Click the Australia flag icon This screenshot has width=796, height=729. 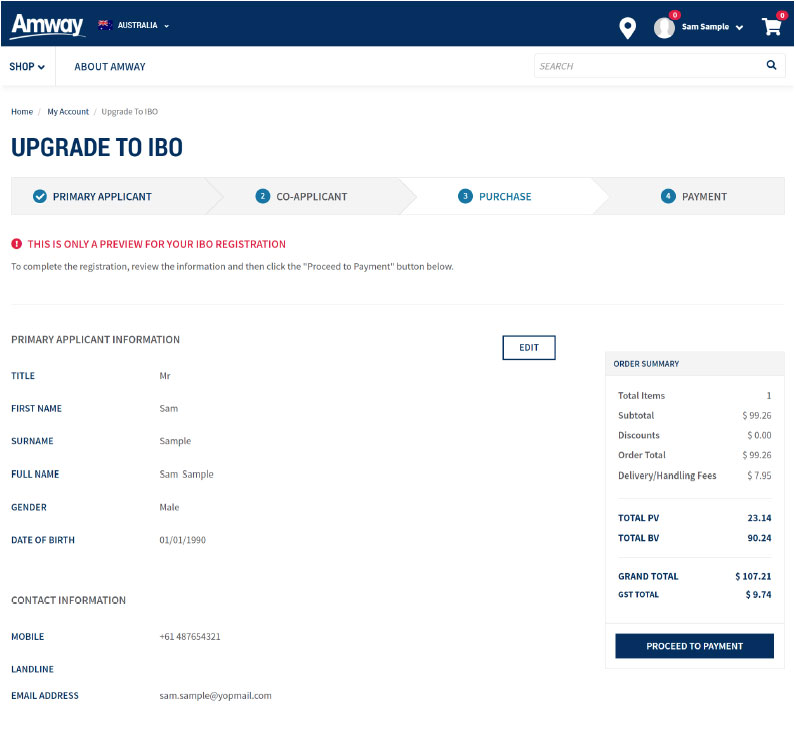pyautogui.click(x=105, y=25)
